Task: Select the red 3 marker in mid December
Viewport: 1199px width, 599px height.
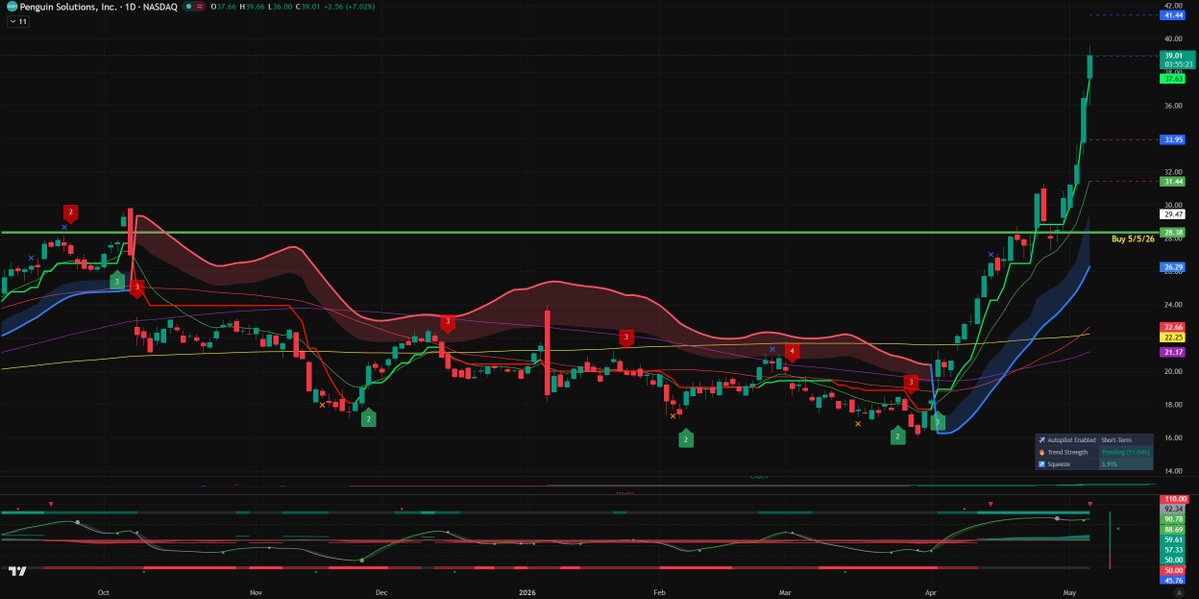Action: 448,322
